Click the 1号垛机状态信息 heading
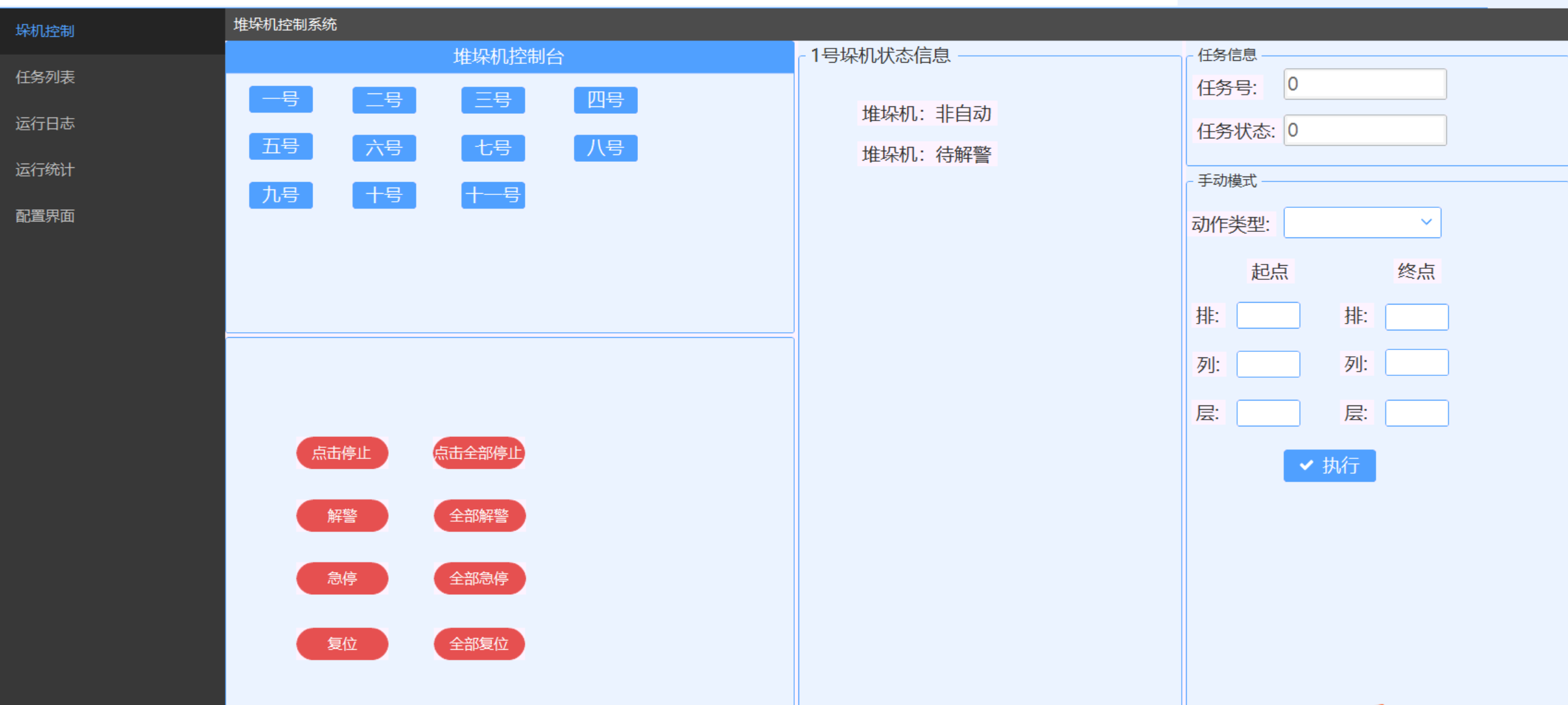1568x705 pixels. tap(881, 56)
